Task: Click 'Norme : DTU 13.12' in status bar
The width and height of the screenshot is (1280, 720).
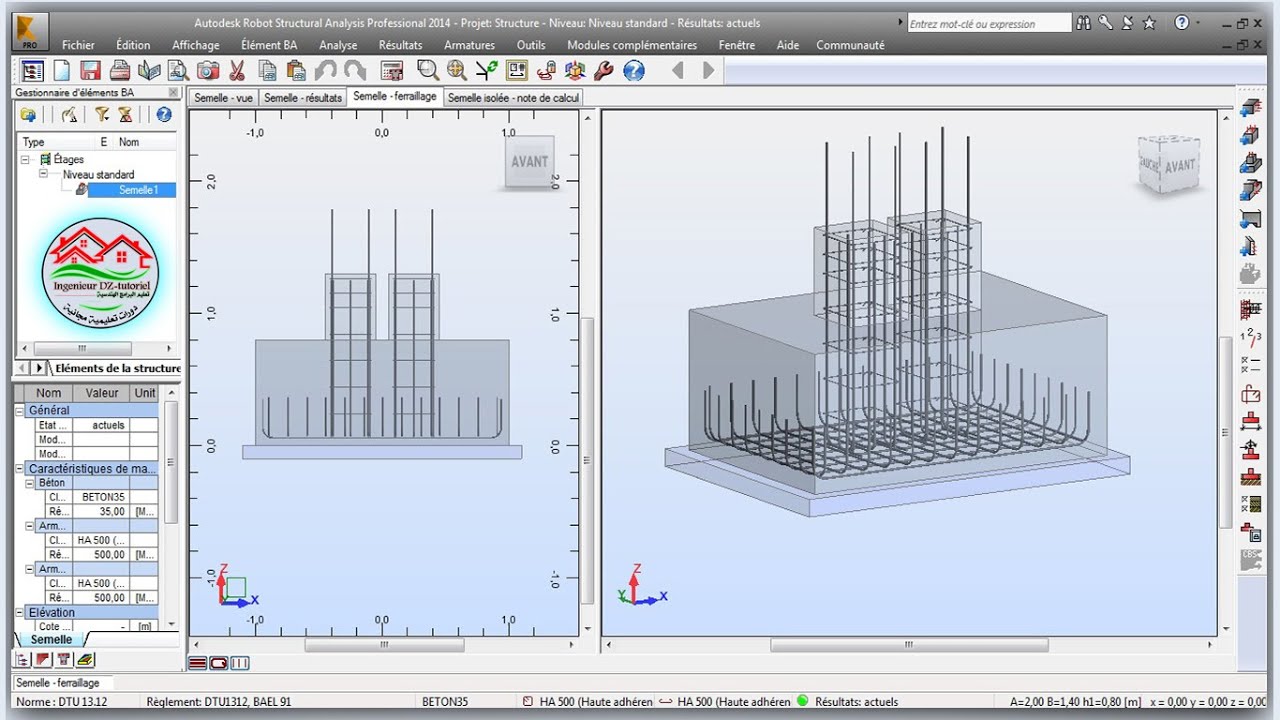Action: [62, 702]
